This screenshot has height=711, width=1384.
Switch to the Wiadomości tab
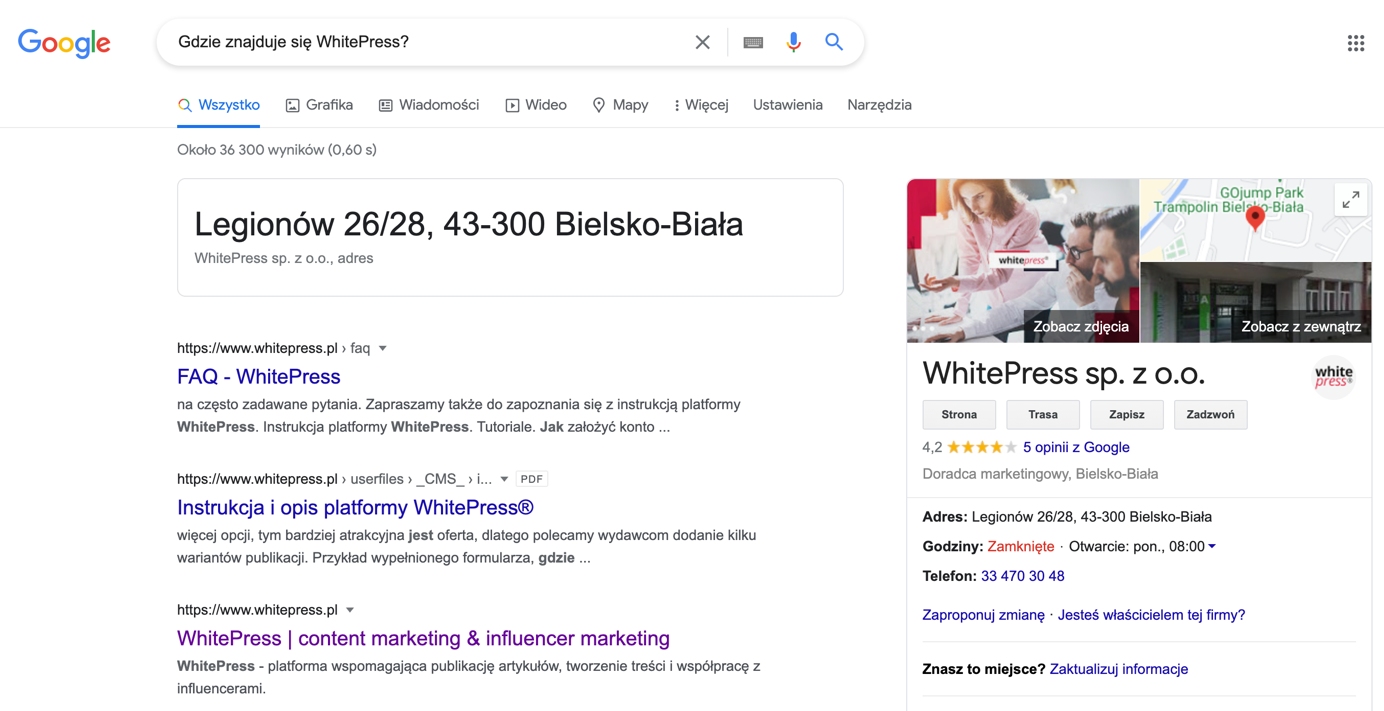click(x=429, y=105)
